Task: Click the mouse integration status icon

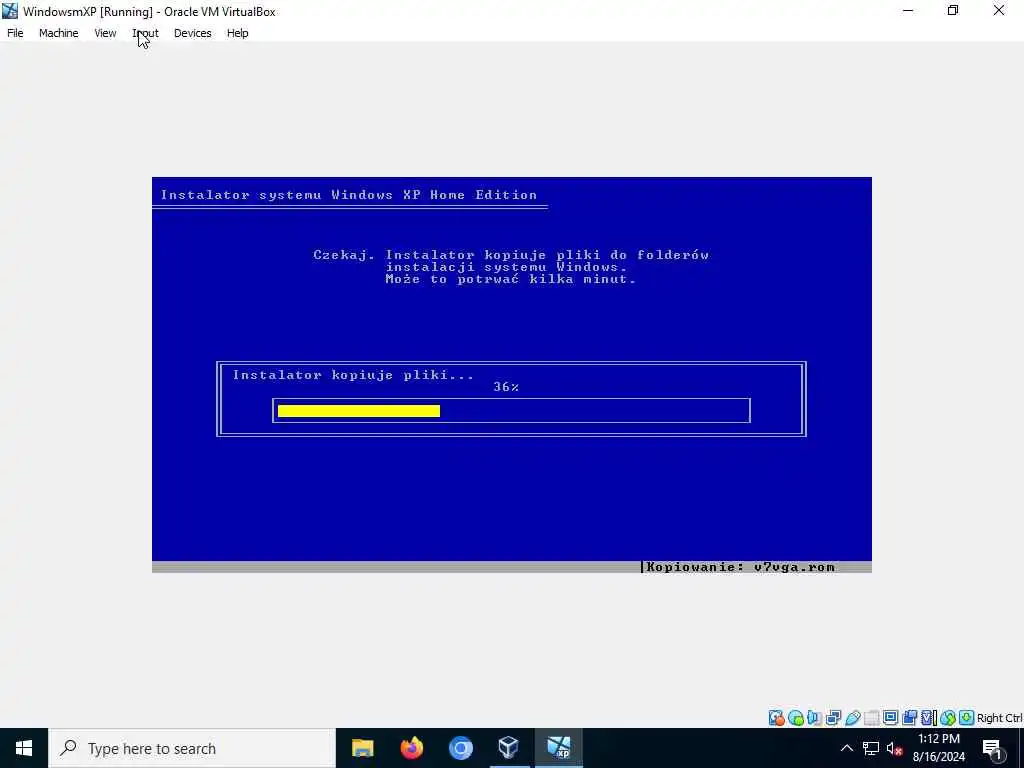Action: click(948, 718)
